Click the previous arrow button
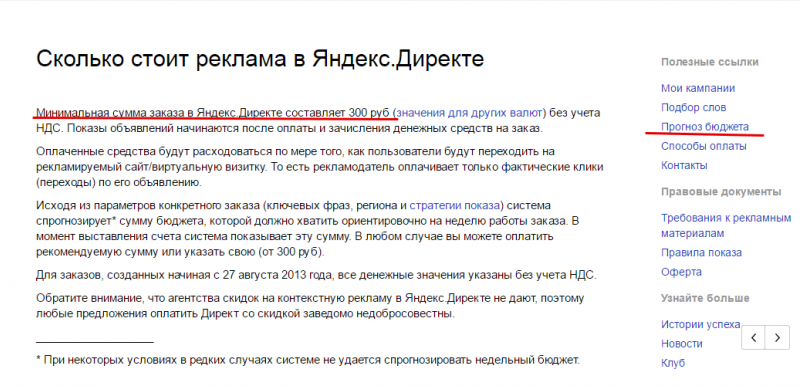 [x=754, y=338]
